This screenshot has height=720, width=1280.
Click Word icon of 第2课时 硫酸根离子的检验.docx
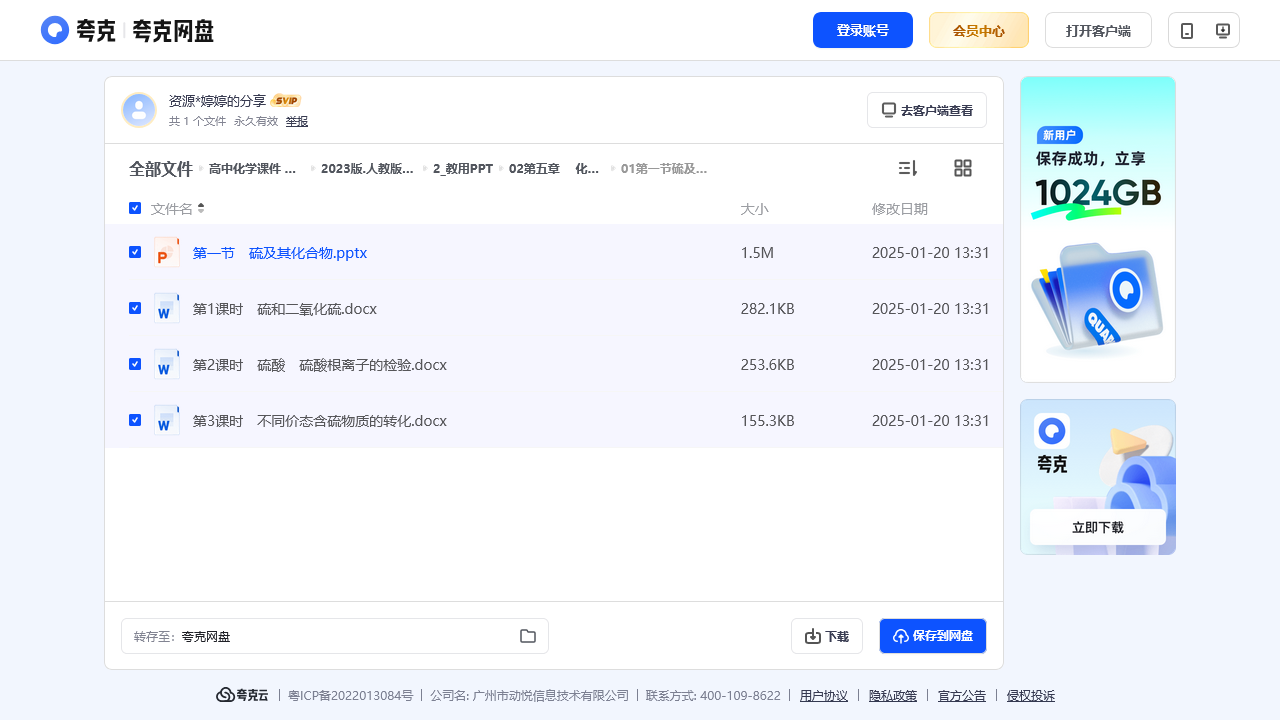point(167,365)
